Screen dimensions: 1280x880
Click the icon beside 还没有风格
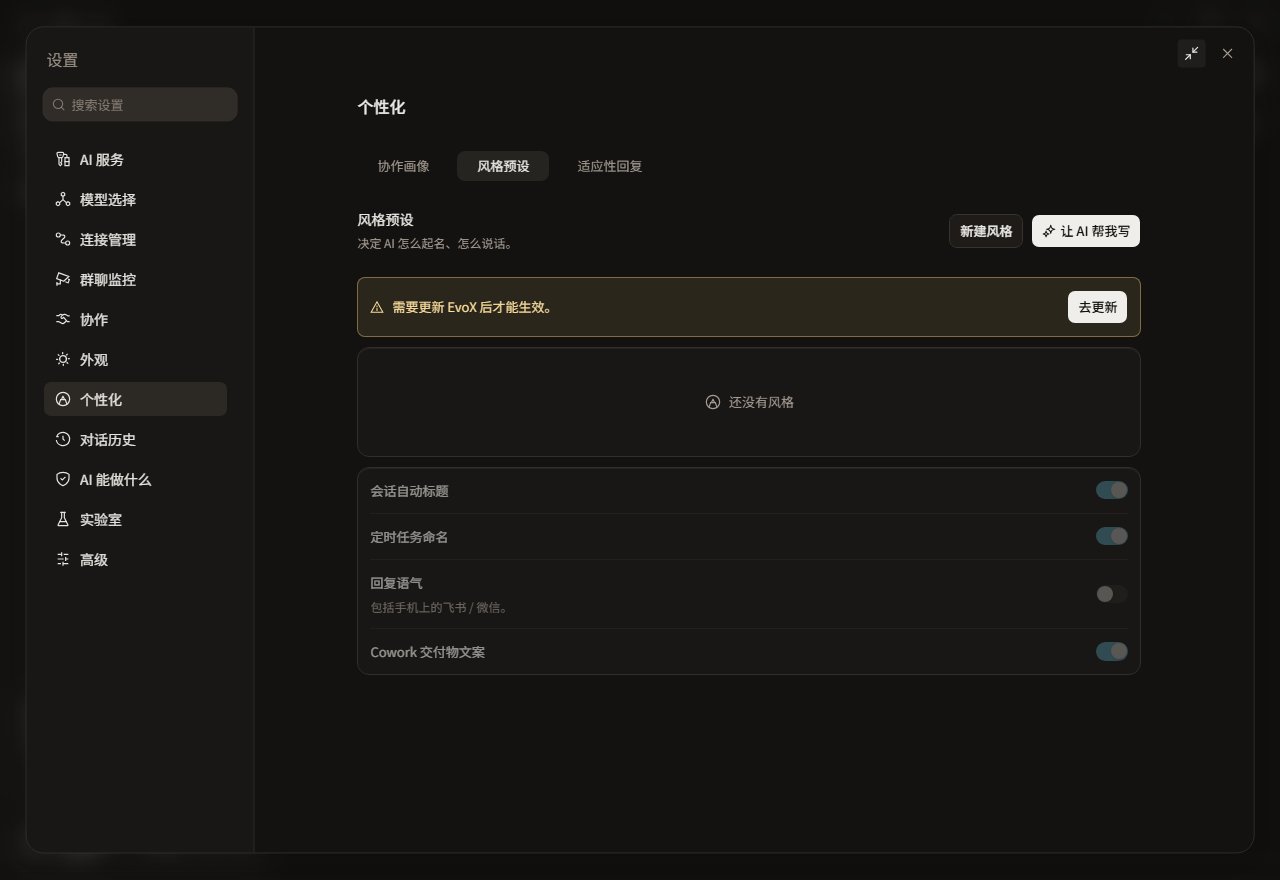coord(713,402)
